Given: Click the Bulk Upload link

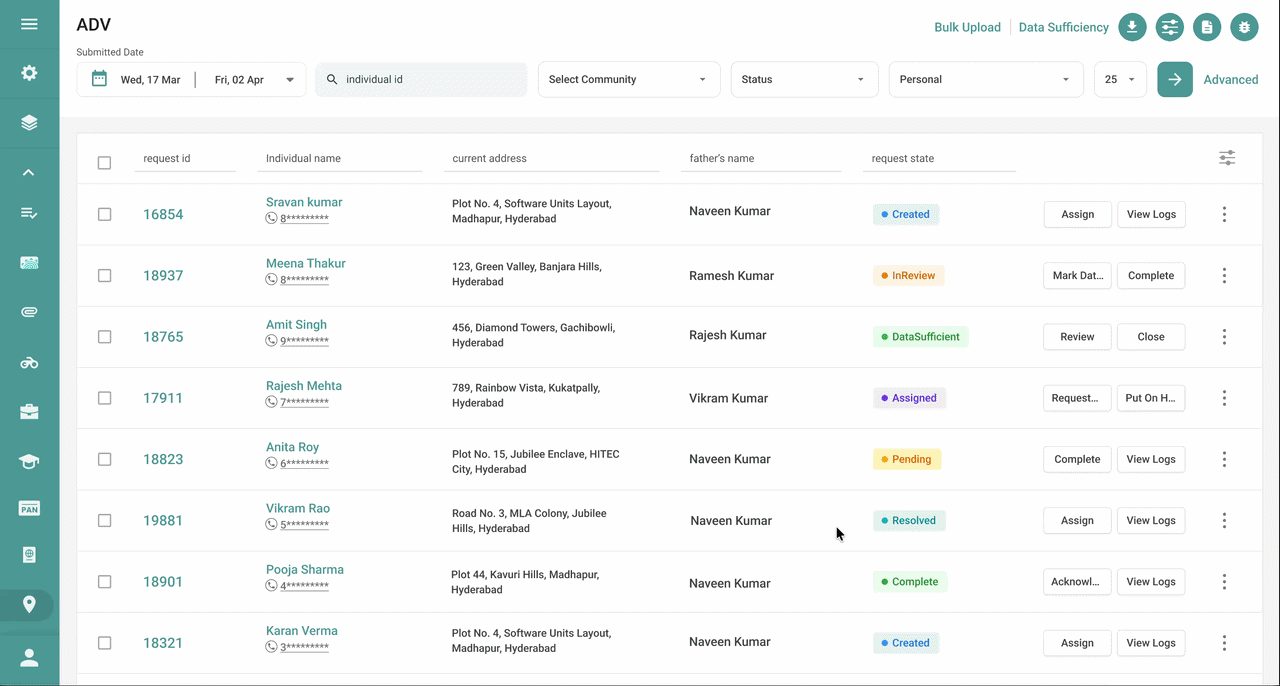Looking at the screenshot, I should tap(967, 27).
